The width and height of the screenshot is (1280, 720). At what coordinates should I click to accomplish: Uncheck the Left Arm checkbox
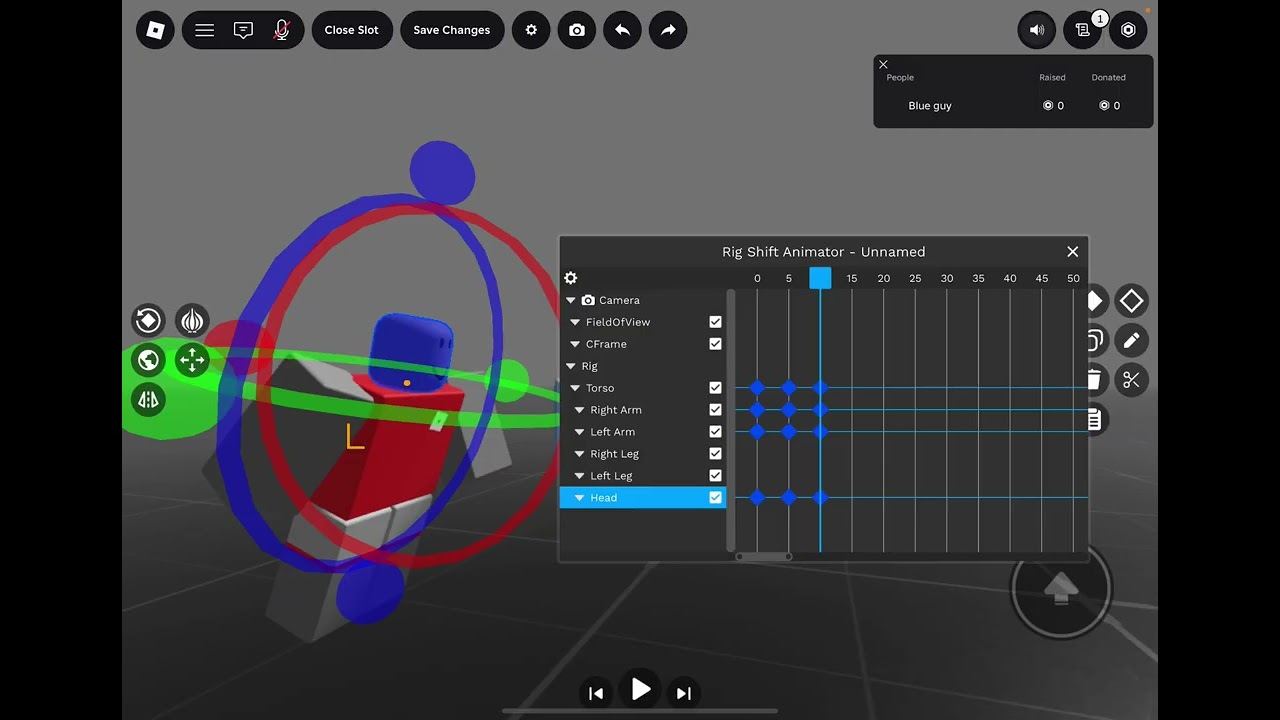715,432
